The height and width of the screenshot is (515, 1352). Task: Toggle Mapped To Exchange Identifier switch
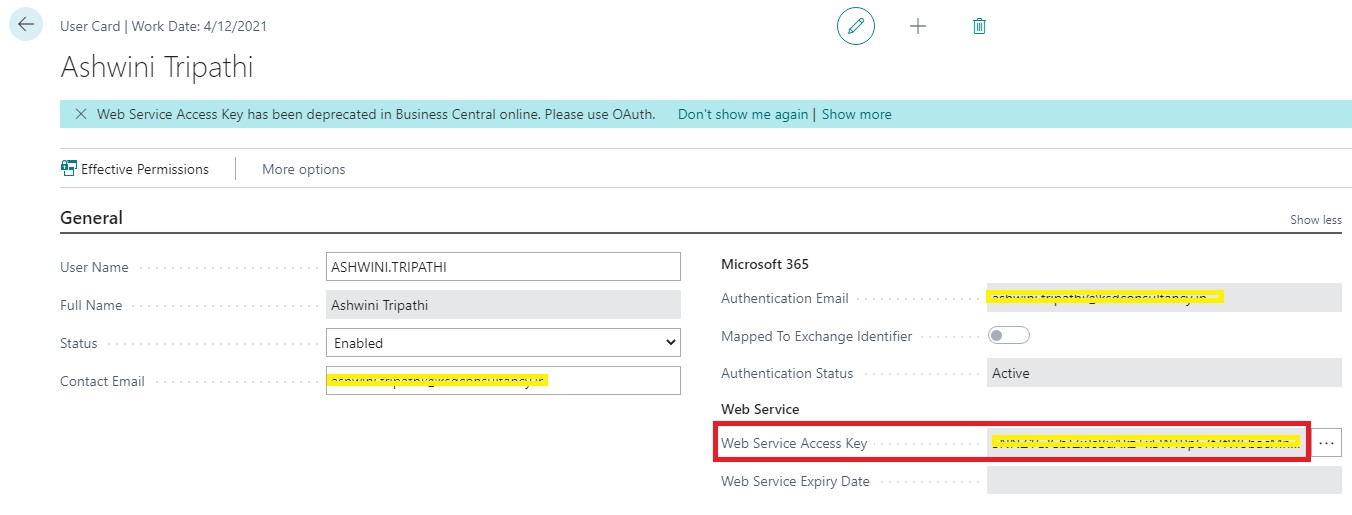pos(1008,336)
